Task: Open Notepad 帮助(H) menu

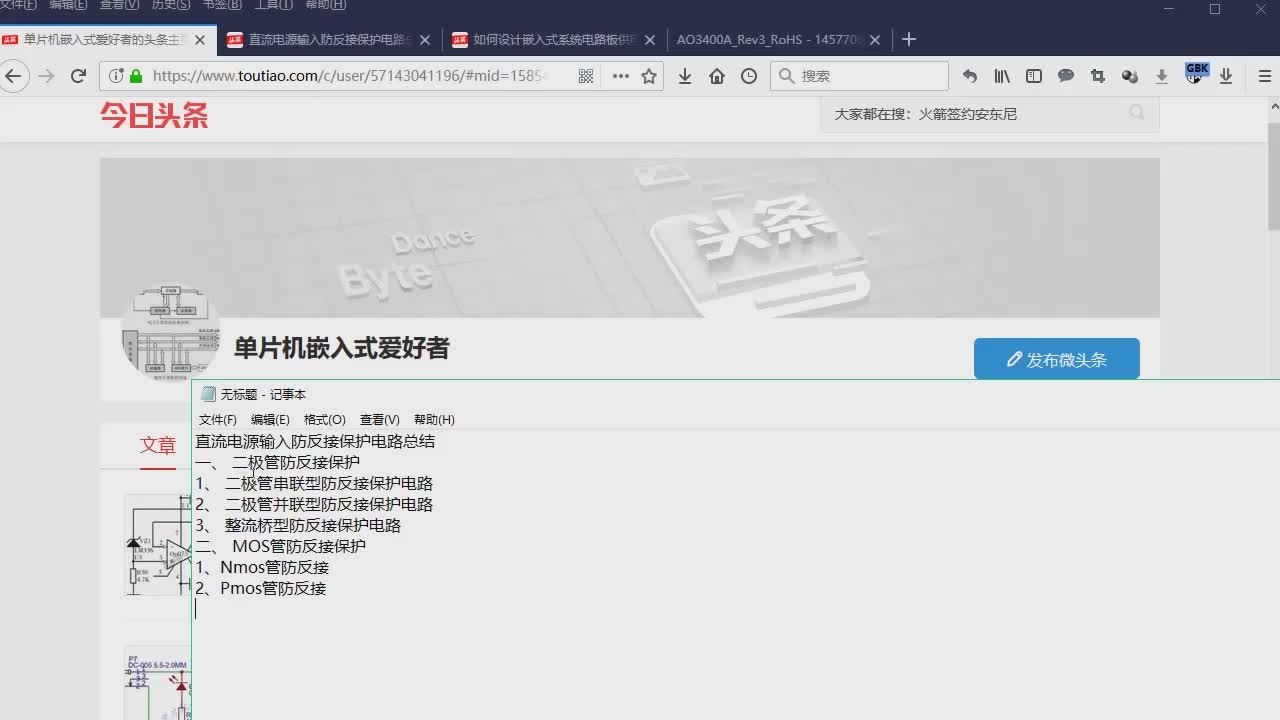Action: click(x=434, y=420)
